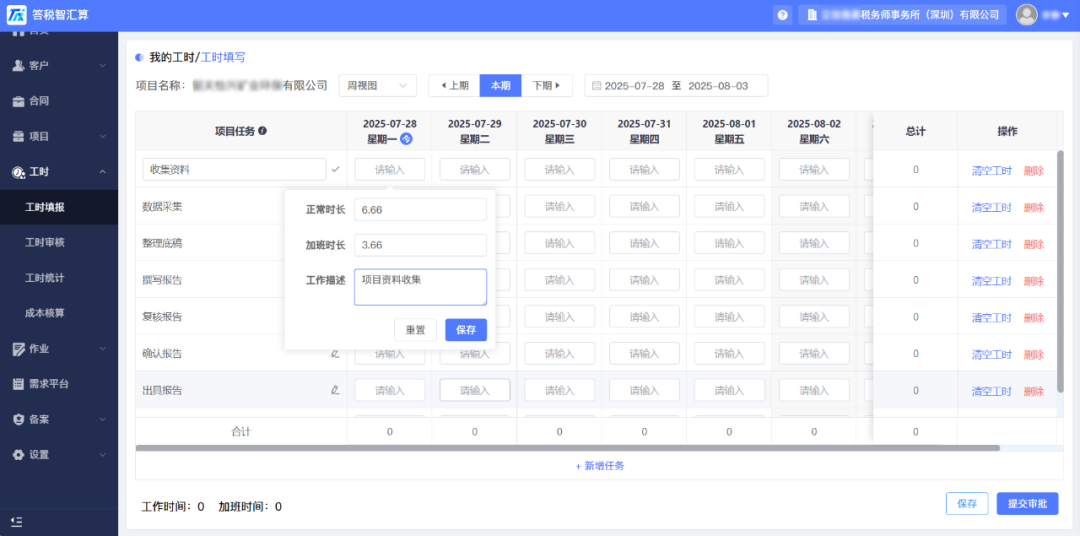Click the 我的工时 breadcrumb
Image resolution: width=1080 pixels, height=536 pixels.
pyautogui.click(x=172, y=57)
